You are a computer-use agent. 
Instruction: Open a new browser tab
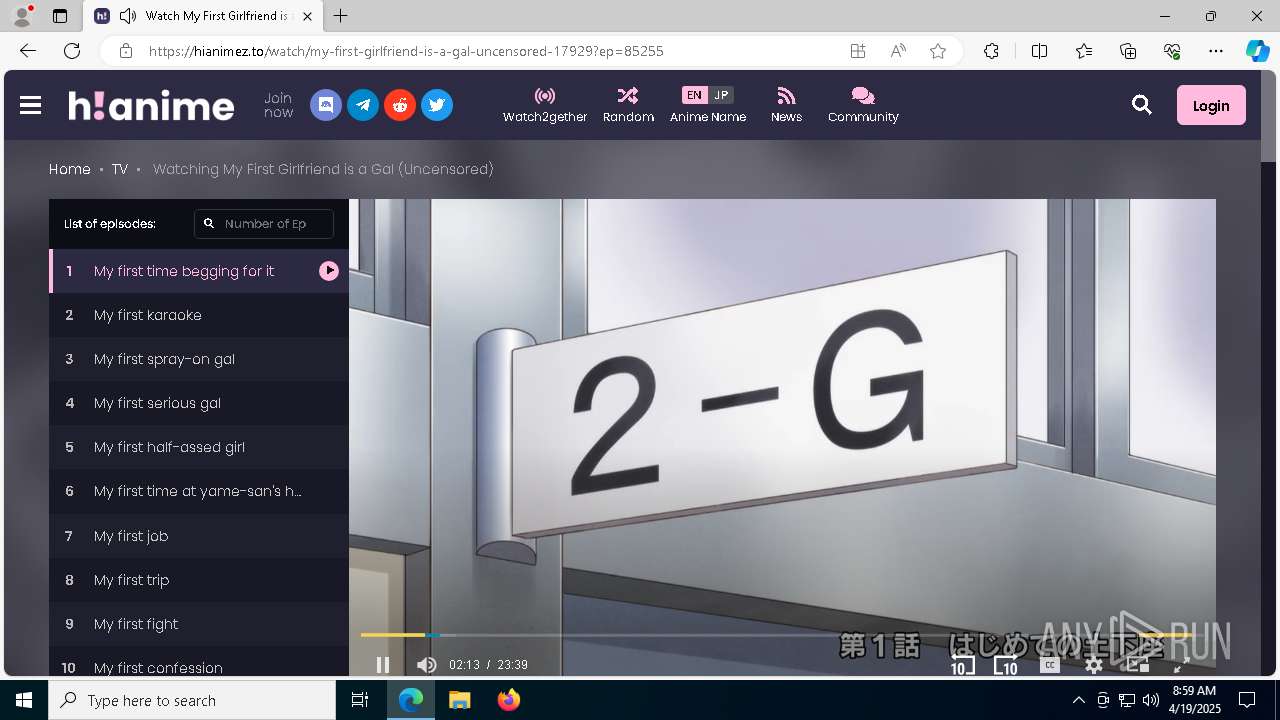341,16
